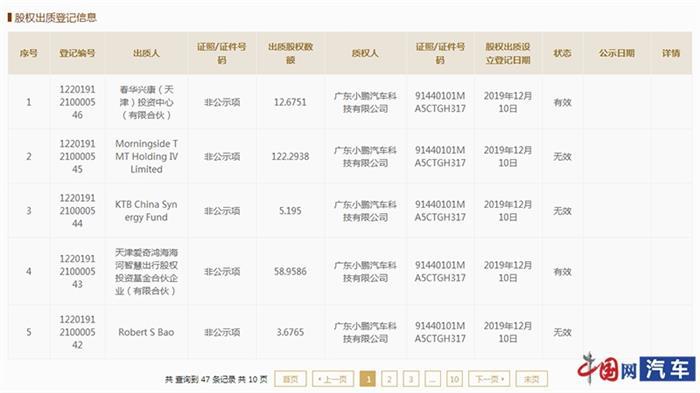
Task: Click the 质权人 column header
Action: pos(365,53)
